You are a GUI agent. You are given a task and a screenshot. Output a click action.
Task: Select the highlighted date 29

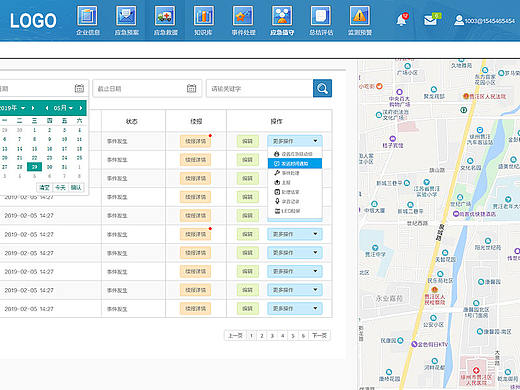(x=34, y=167)
